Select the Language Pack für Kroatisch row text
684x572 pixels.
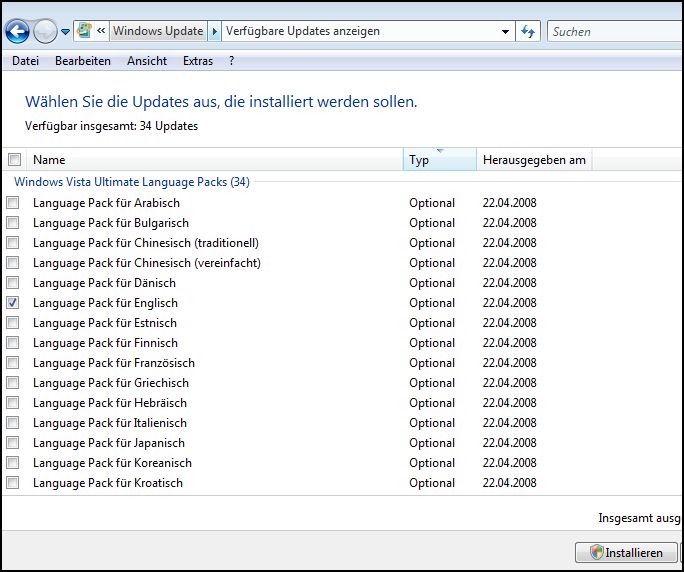108,483
